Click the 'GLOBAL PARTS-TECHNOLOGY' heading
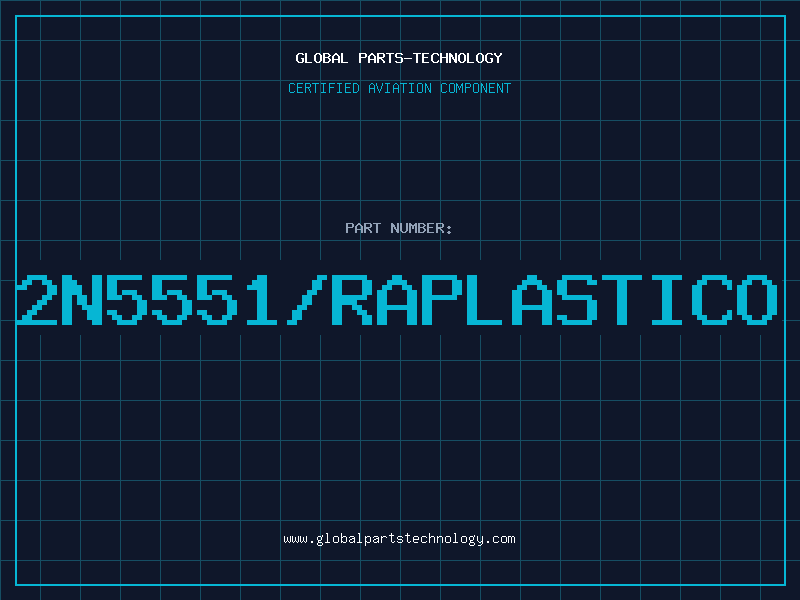This screenshot has width=800, height=600. pos(399,58)
